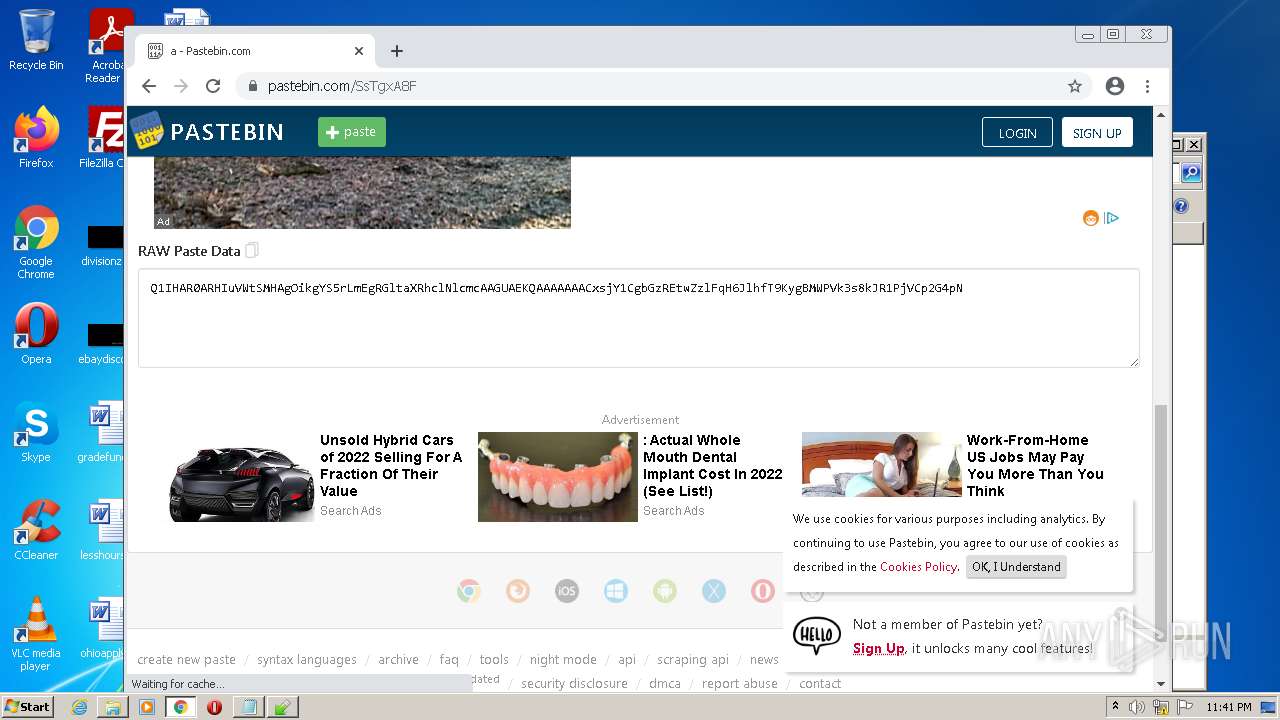Screen dimensions: 1280x720
Task: Open the 'Unsold Hybrid Cars of 2022' ad headline
Action: click(391, 466)
